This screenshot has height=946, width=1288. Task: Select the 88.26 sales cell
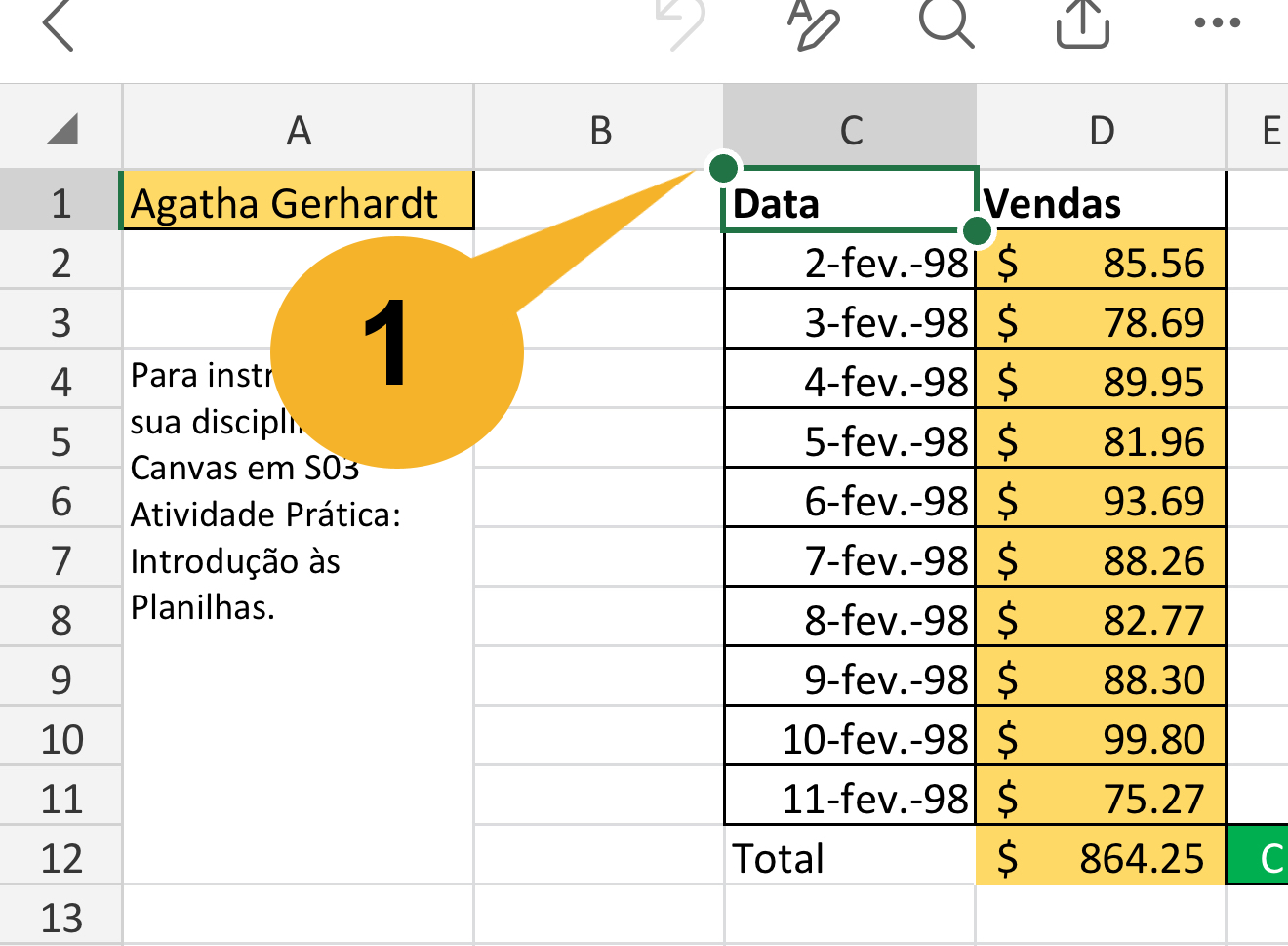[1102, 559]
